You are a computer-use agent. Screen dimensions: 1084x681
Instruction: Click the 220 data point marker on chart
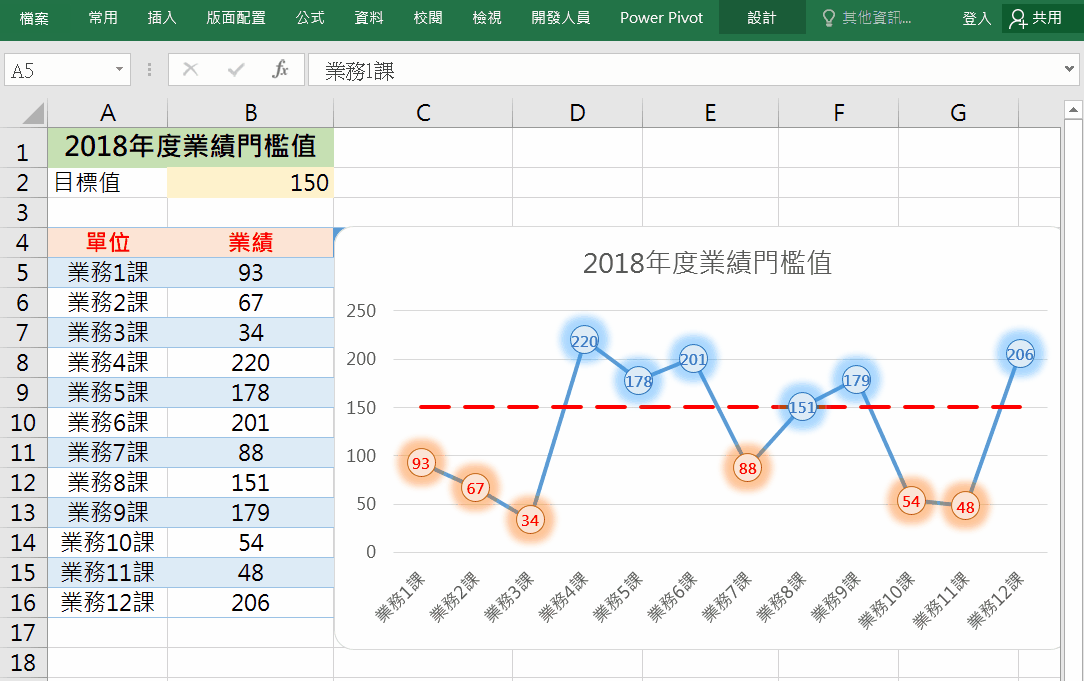pos(584,341)
